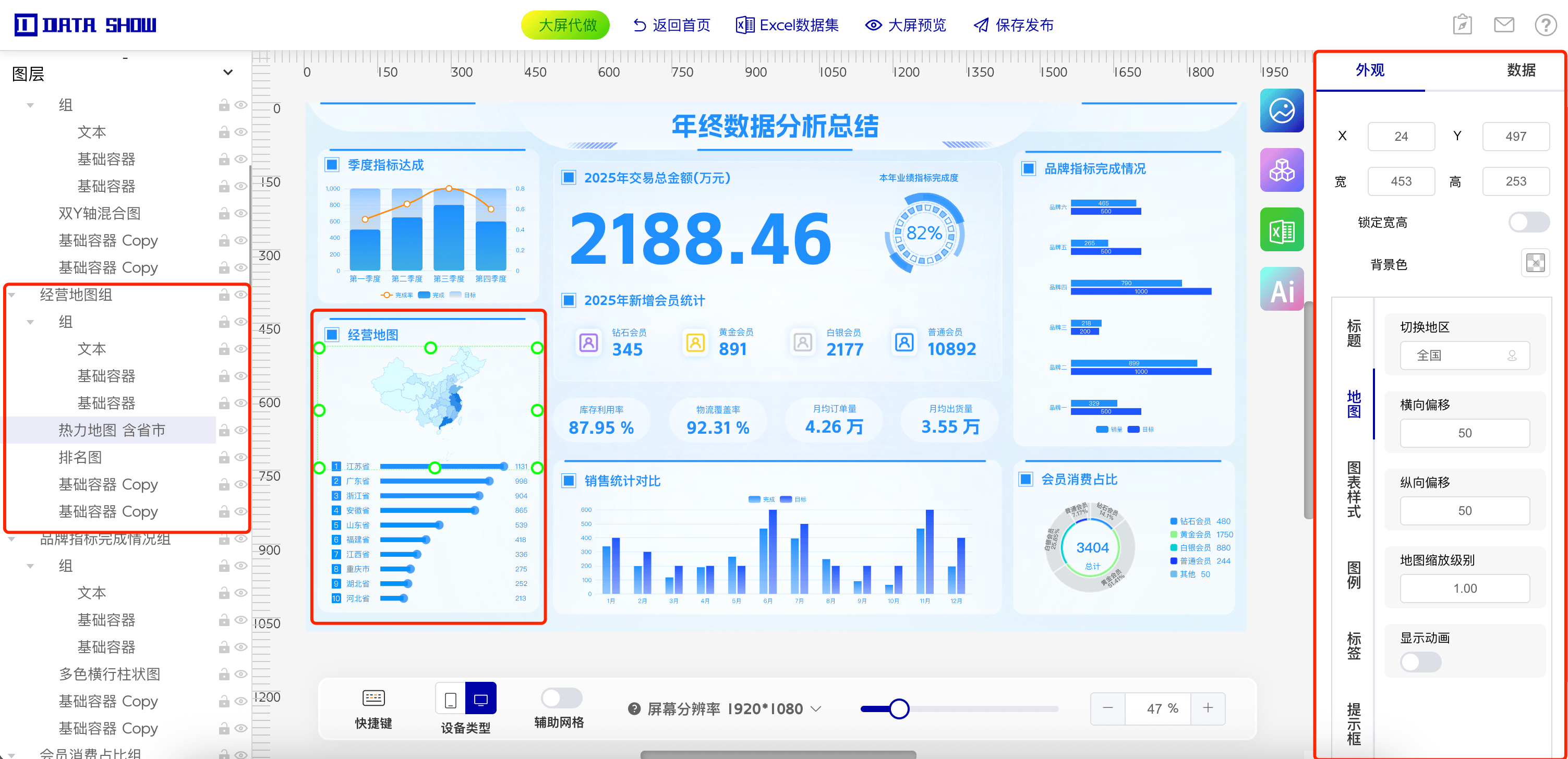
Task: Select the desktop monitor device type
Action: tap(480, 699)
